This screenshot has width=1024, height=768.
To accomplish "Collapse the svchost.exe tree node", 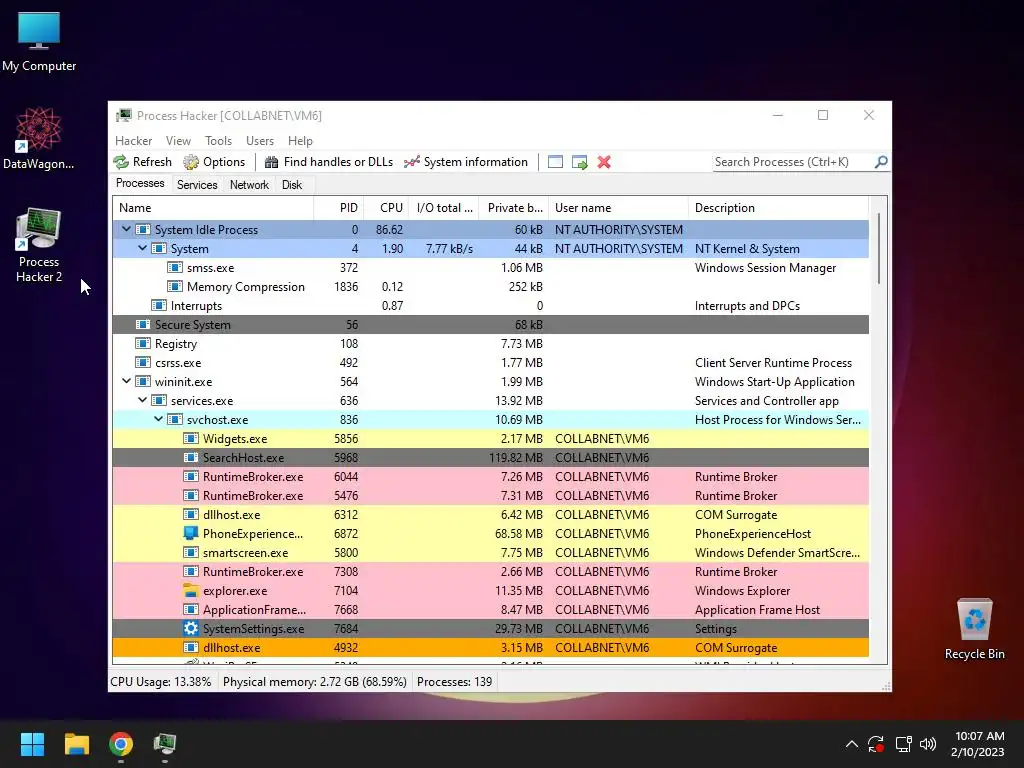I will point(158,419).
